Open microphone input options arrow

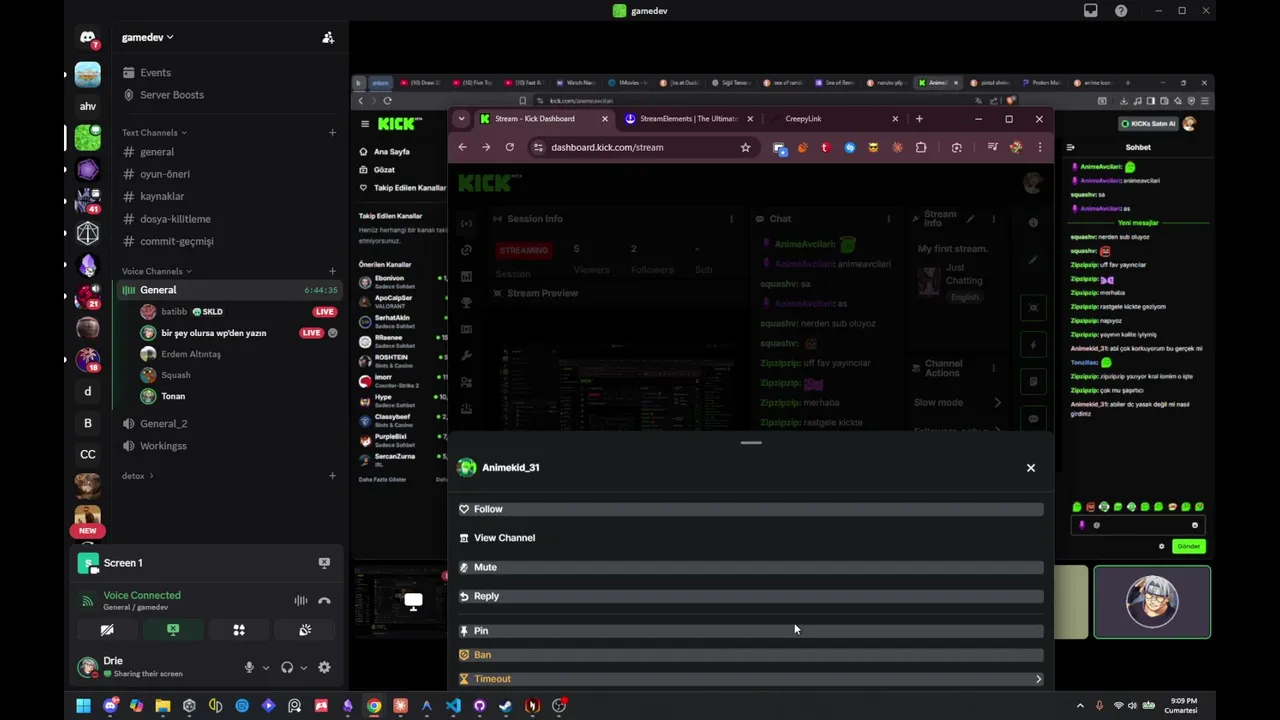click(265, 667)
